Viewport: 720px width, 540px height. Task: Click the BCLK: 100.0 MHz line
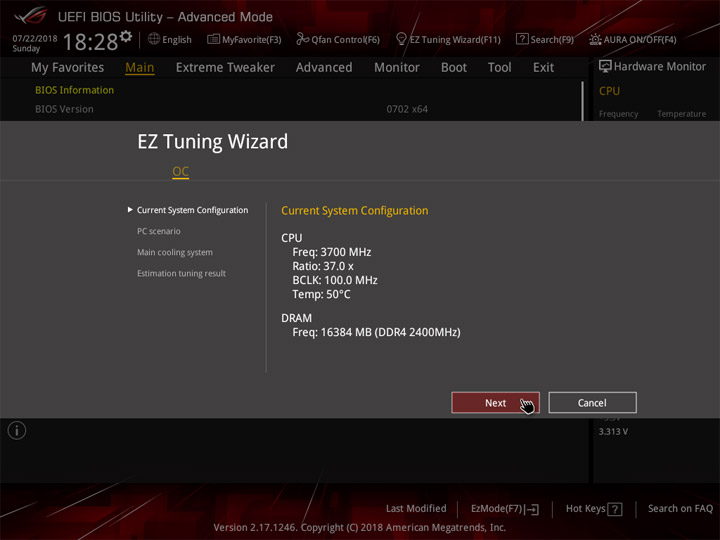pyautogui.click(x=335, y=280)
